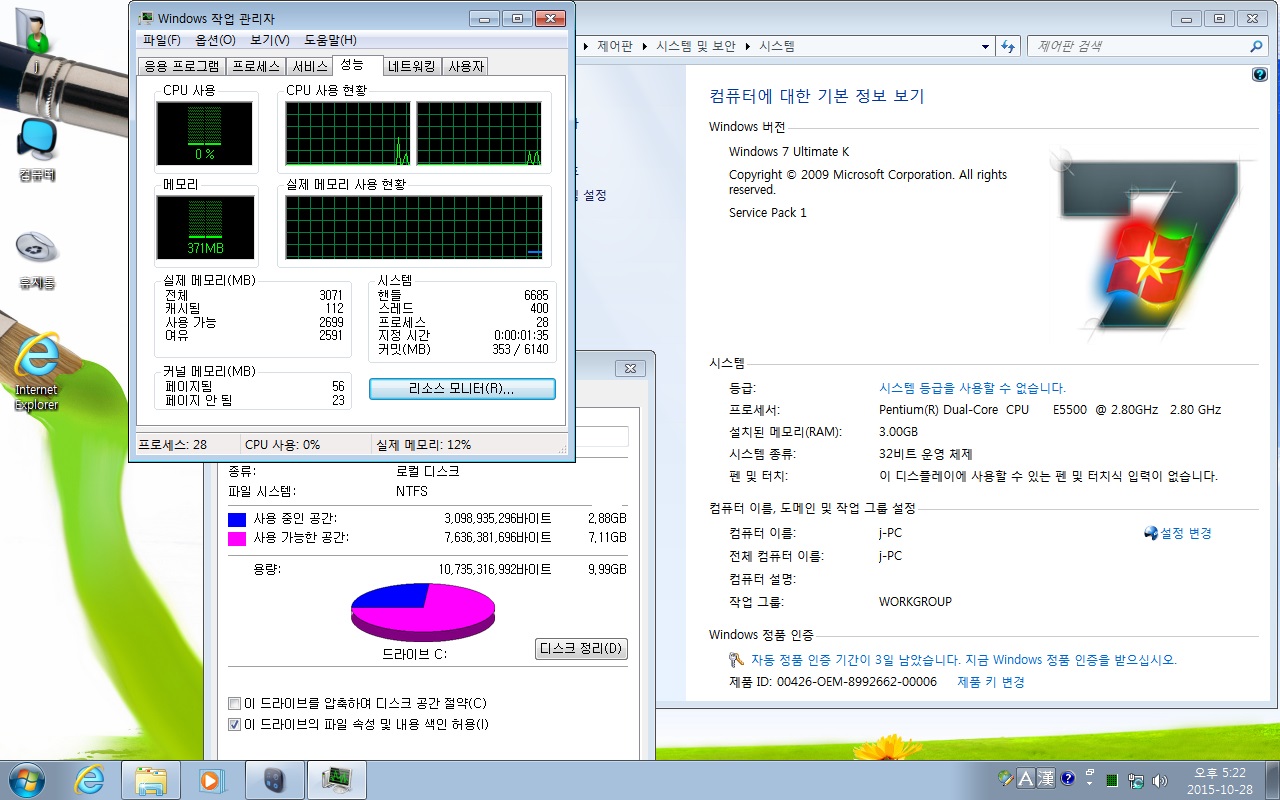Image resolution: width=1280 pixels, height=800 pixels.
Task: Click the magenta 사용 가능한 공간 swatch
Action: point(237,538)
